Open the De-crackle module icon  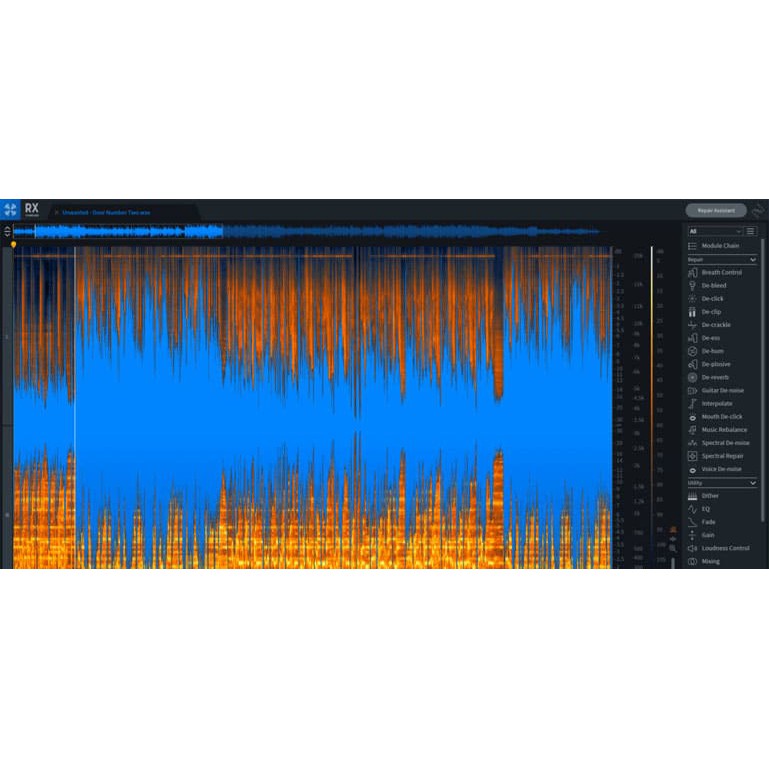click(692, 325)
